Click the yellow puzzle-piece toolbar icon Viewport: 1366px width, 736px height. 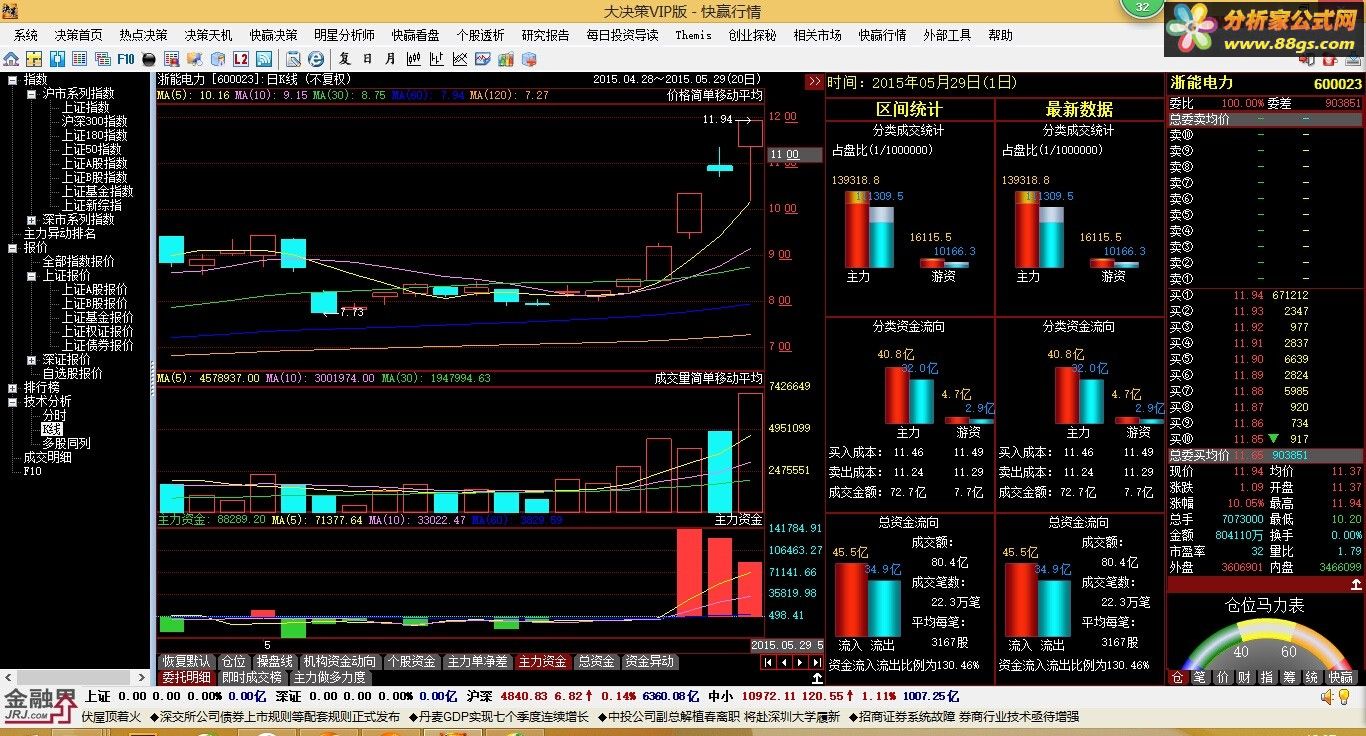[x=34, y=59]
